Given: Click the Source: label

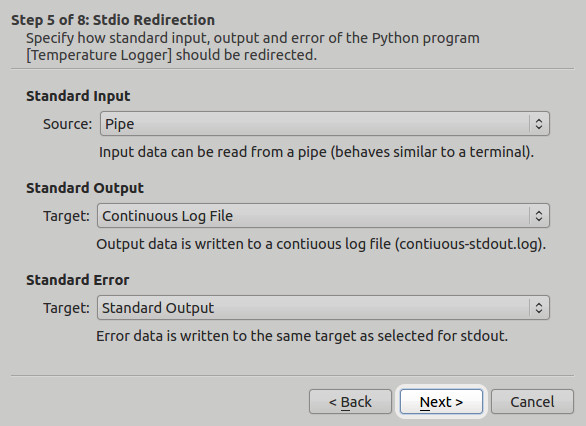Looking at the screenshot, I should 67,124.
